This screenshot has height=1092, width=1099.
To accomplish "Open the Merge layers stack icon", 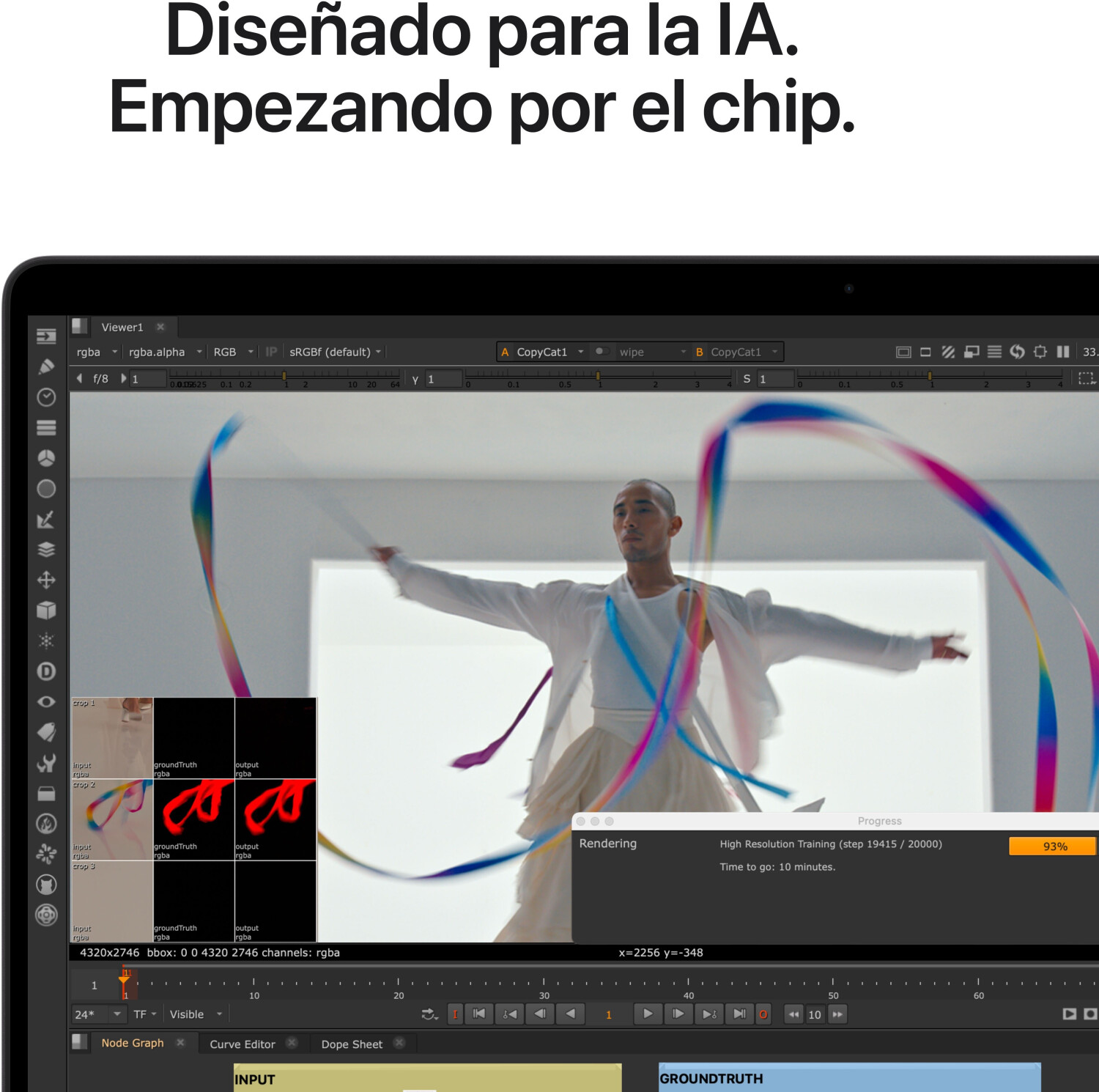I will (x=46, y=550).
